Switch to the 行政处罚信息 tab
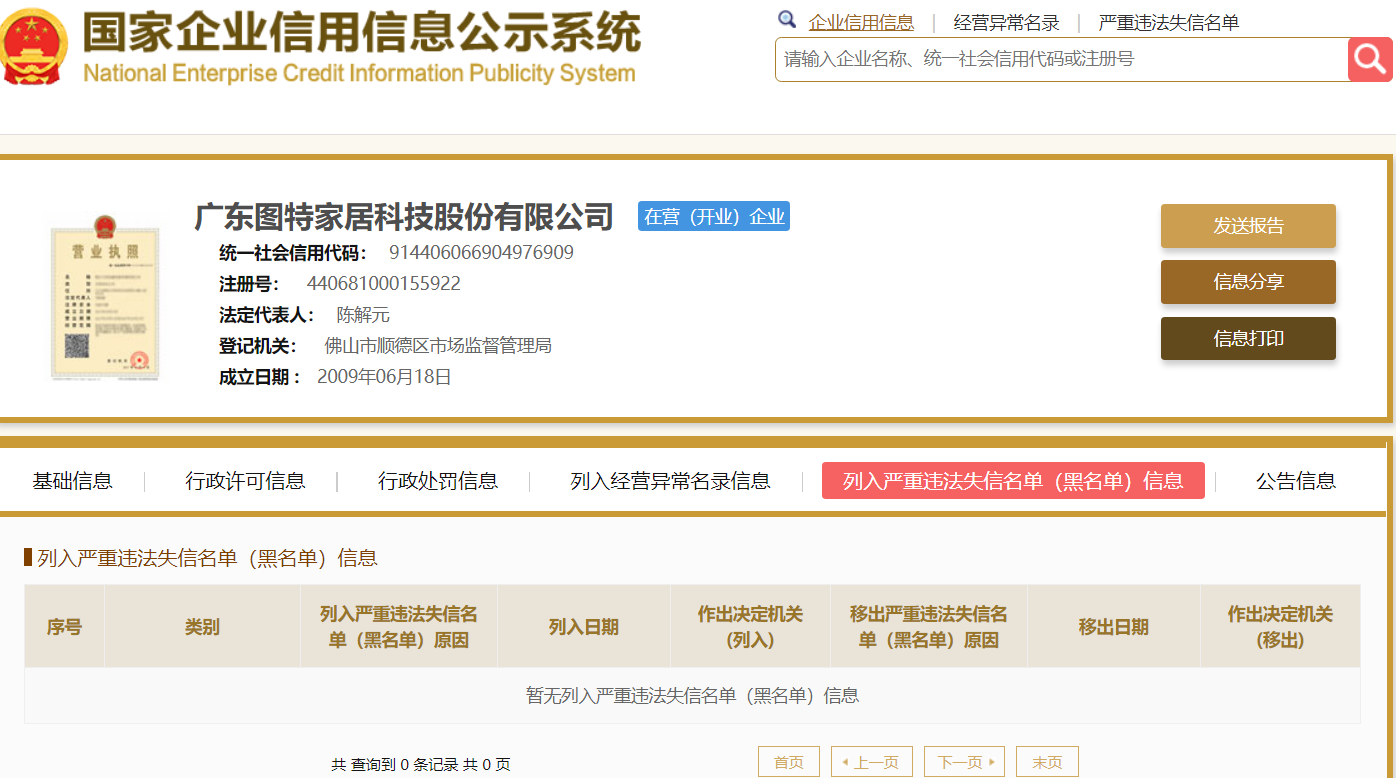The height and width of the screenshot is (778, 1396). 438,481
